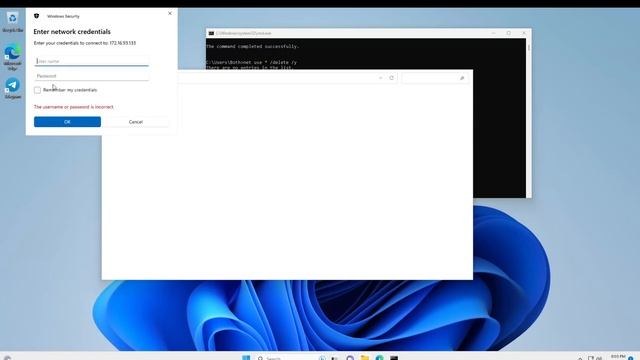Screen dimensions: 640x360
Task: Open File Explorer from the taskbar
Action: click(x=365, y=358)
